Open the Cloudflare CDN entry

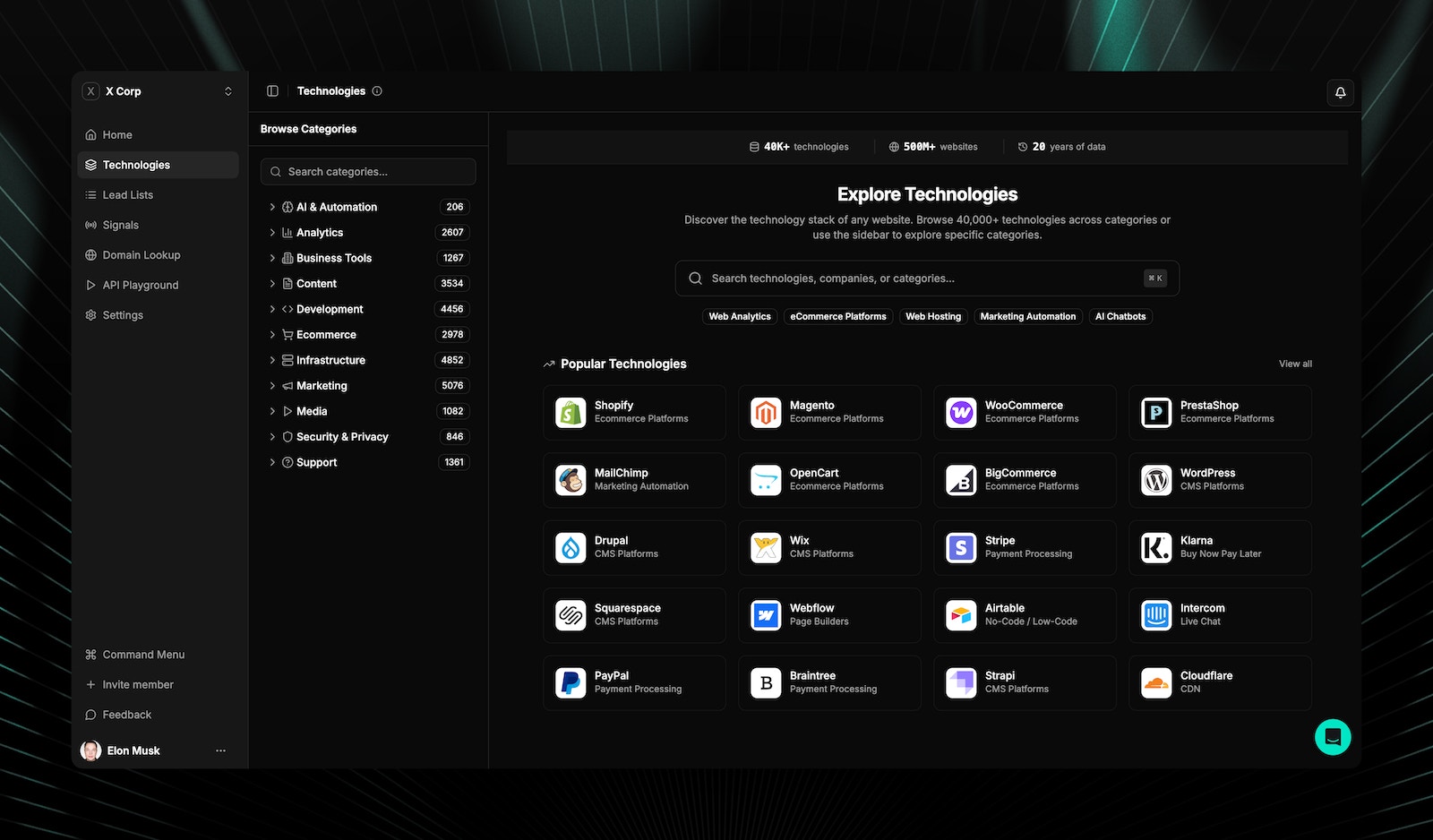[x=1220, y=682]
